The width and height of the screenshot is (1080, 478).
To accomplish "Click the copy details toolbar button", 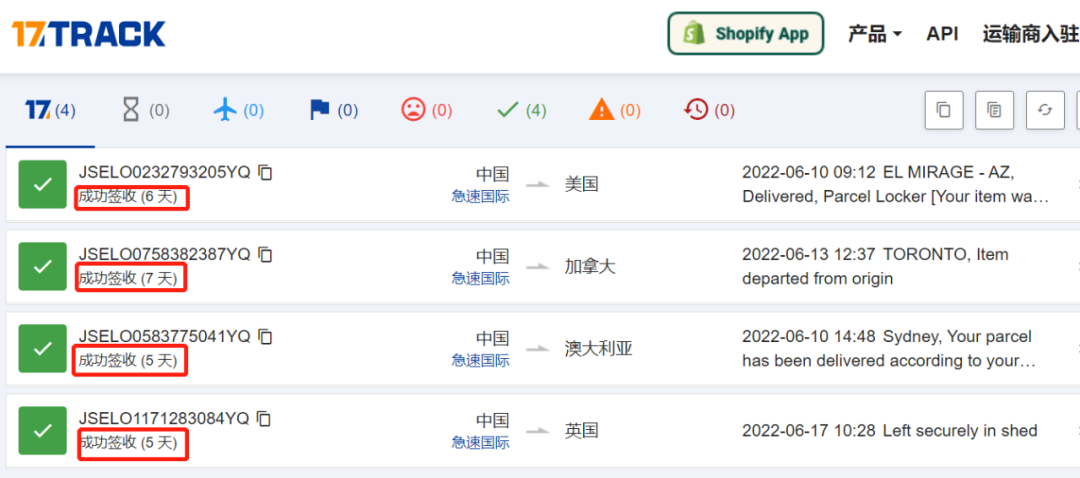I will (994, 110).
